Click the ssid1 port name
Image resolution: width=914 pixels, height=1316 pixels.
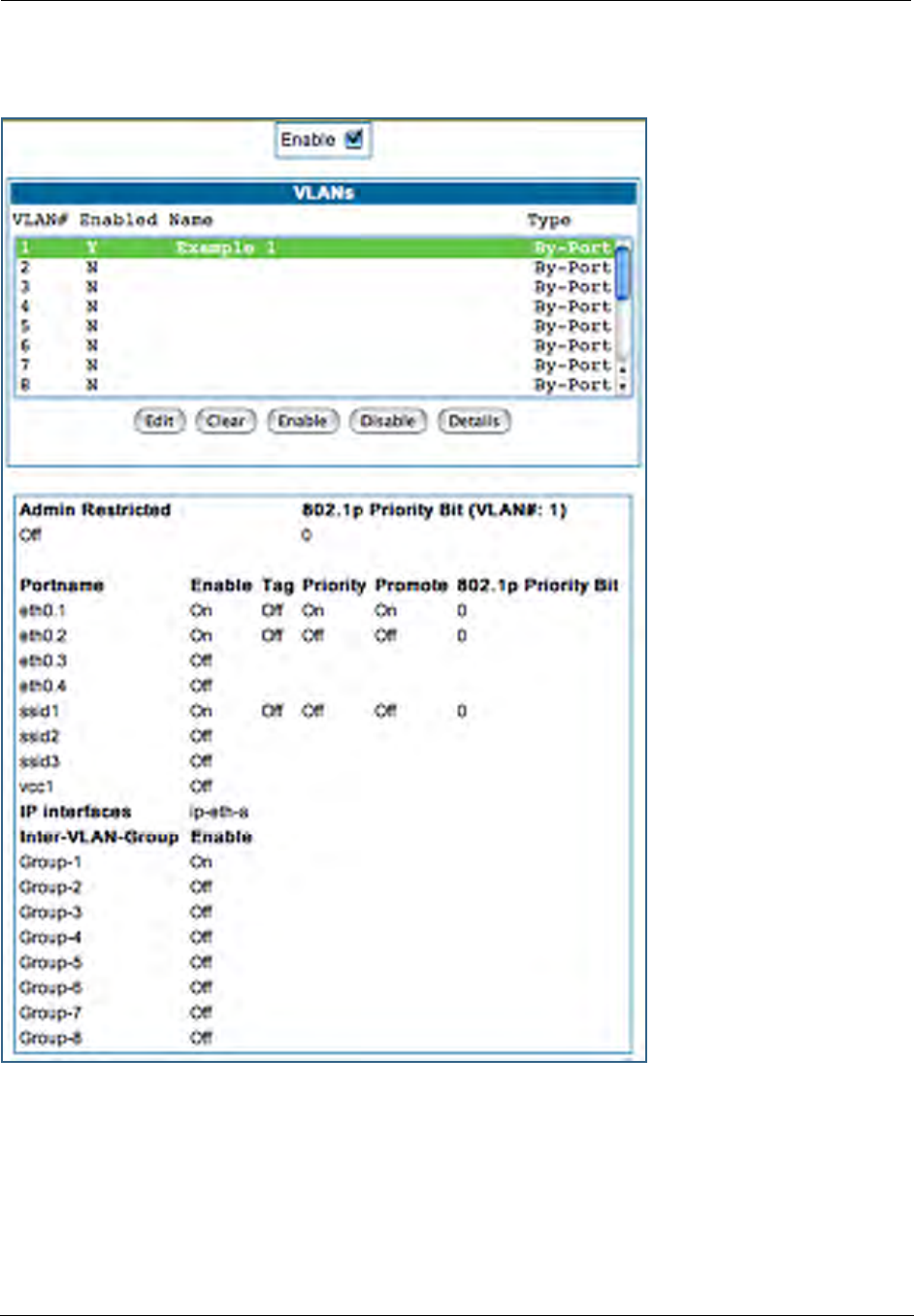pyautogui.click(x=39, y=712)
